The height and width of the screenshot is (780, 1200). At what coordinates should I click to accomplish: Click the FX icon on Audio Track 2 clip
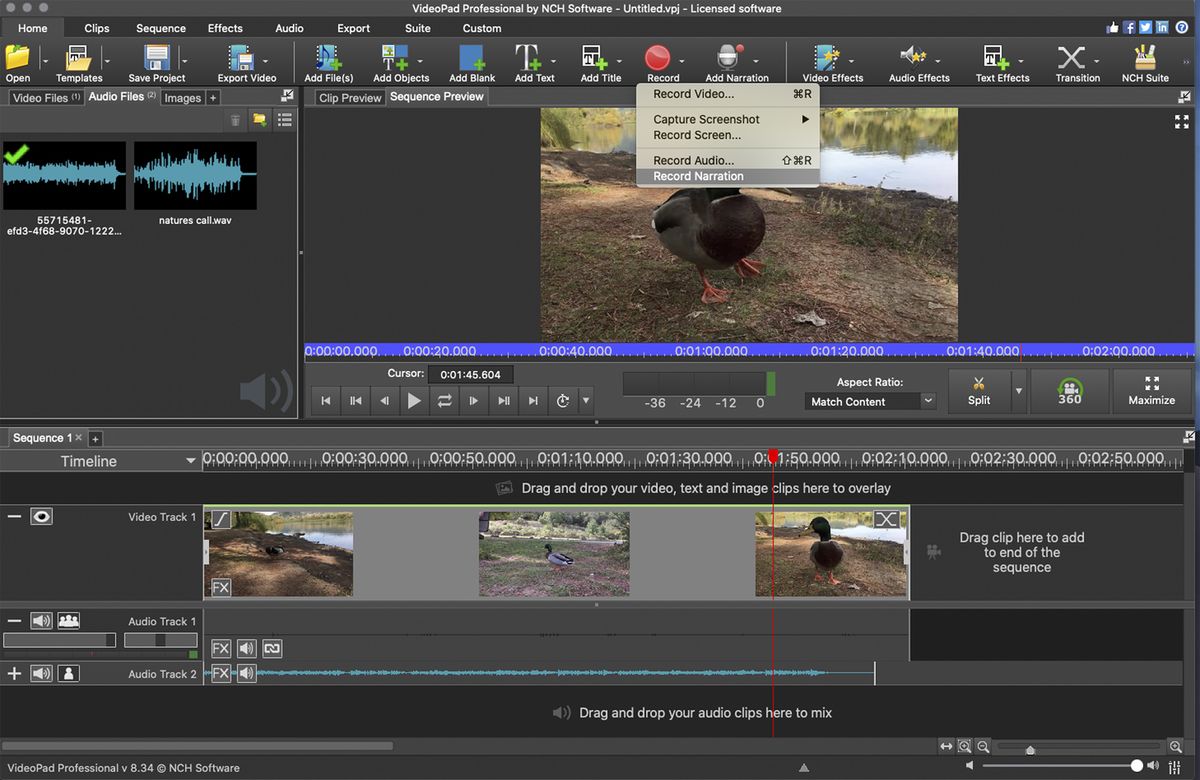tap(221, 672)
